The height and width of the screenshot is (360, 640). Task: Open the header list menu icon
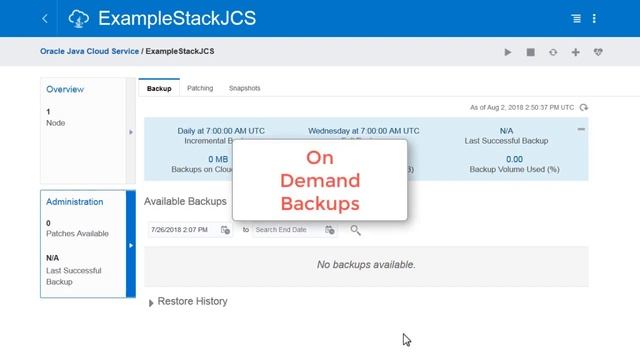[576, 18]
